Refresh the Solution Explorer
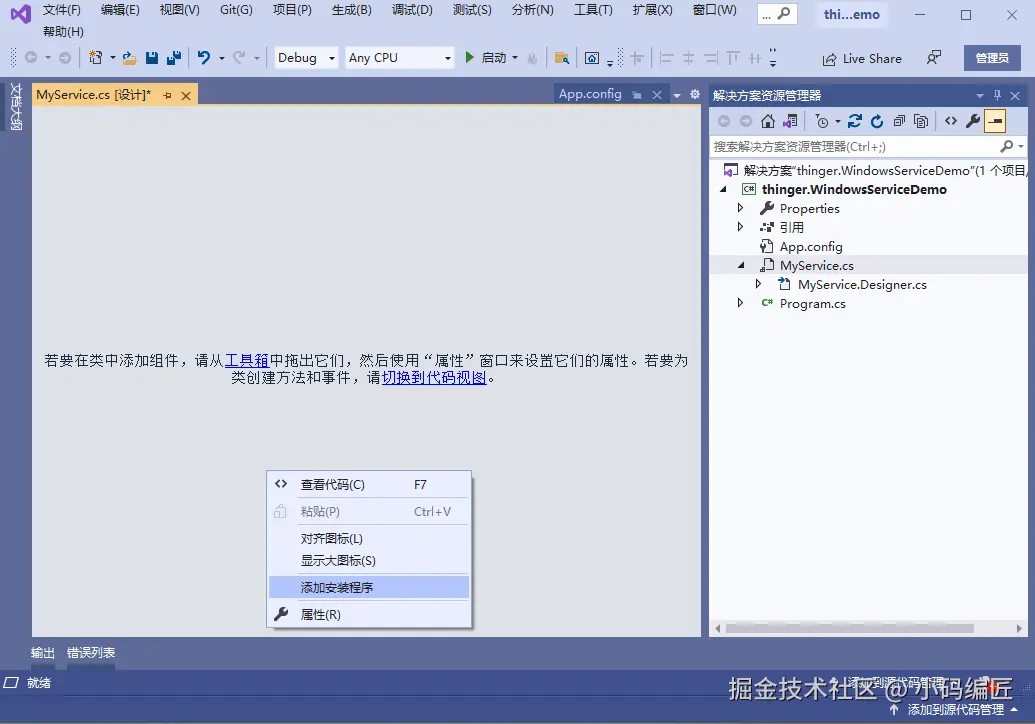The height and width of the screenshot is (724, 1035). click(877, 121)
